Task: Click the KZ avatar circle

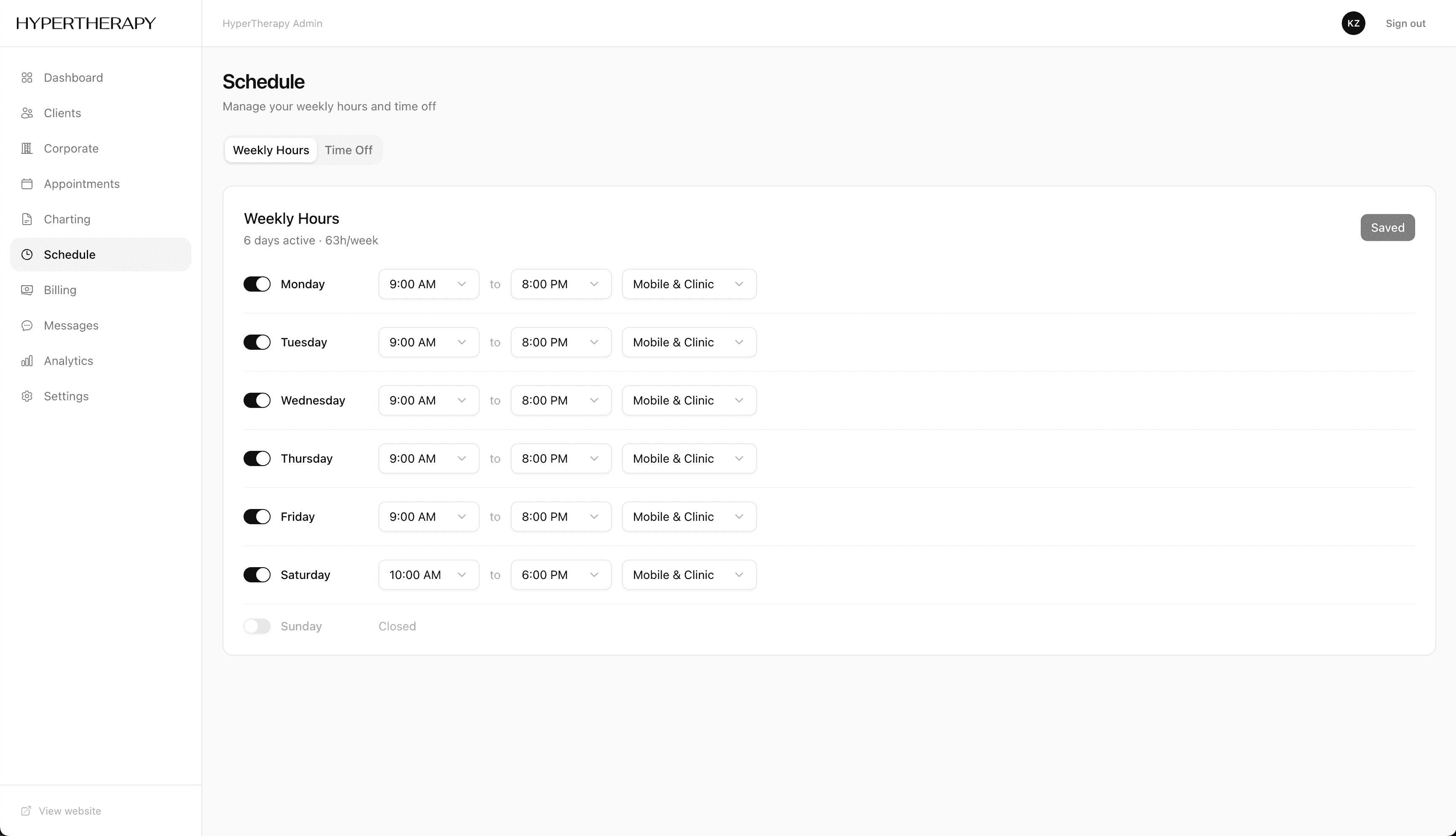Action: click(x=1353, y=23)
